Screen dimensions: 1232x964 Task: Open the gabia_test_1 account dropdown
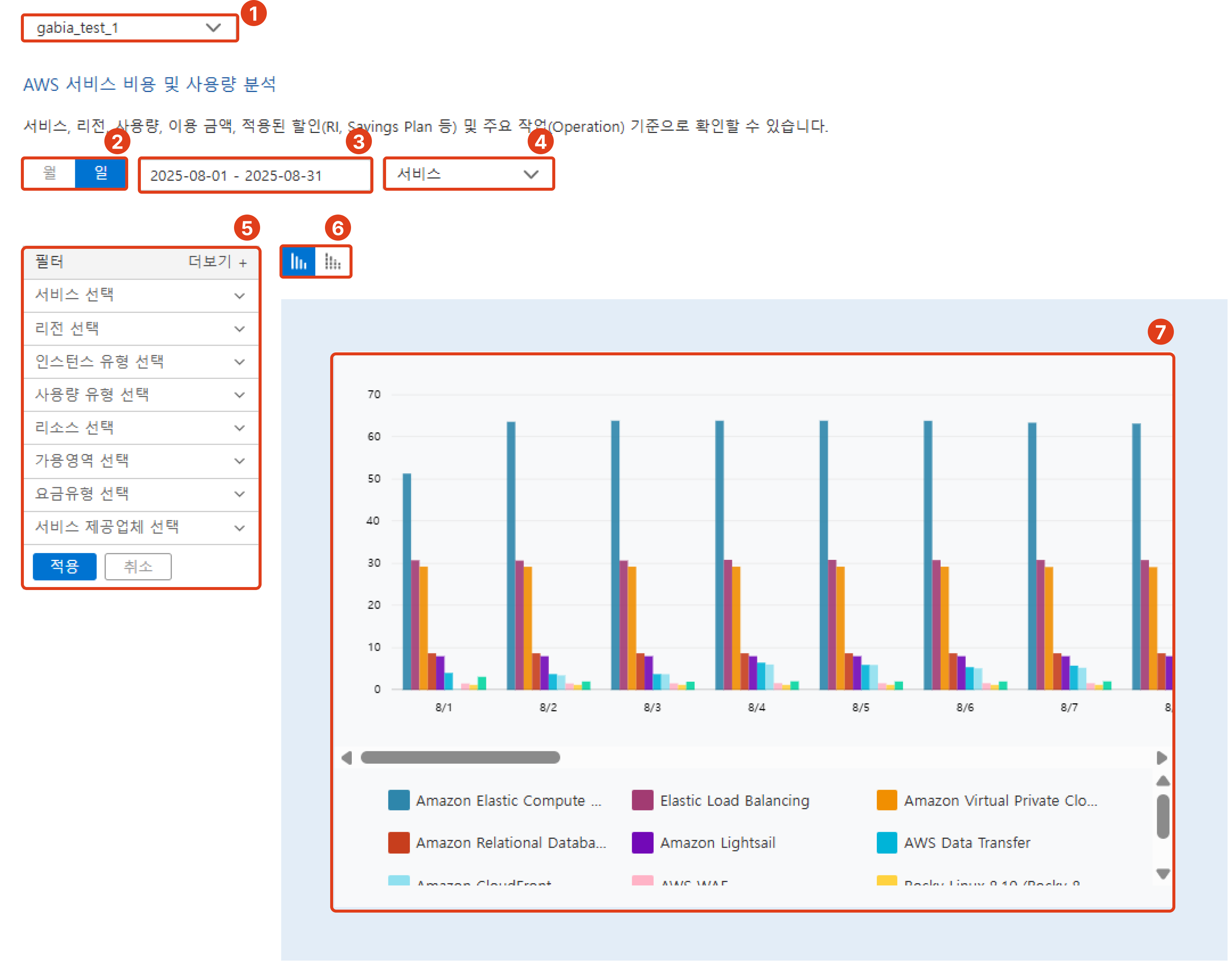[129, 28]
